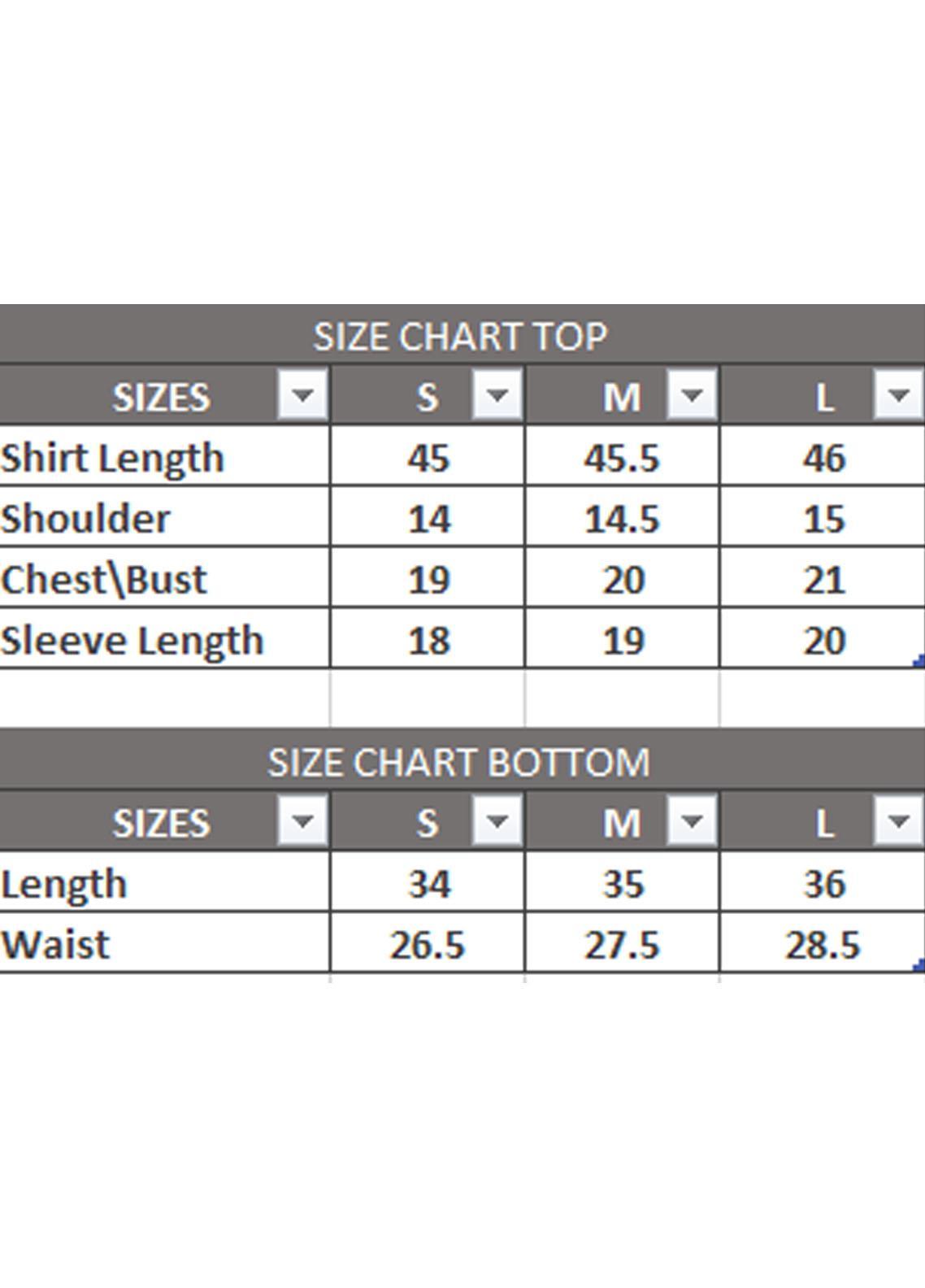Select the Sleeve Length row label
925x1288 pixels.
point(132,640)
